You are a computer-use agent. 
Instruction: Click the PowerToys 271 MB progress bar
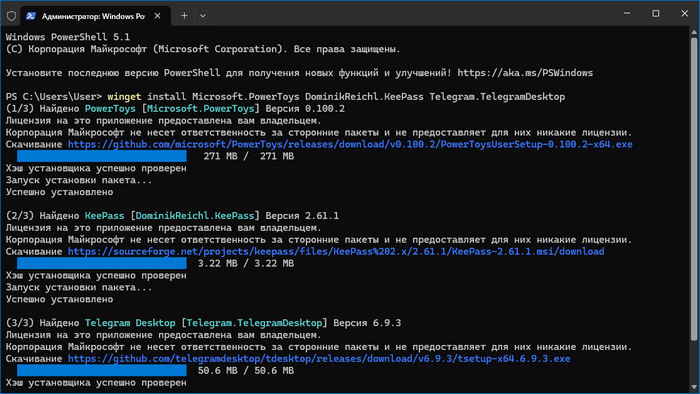click(102, 156)
